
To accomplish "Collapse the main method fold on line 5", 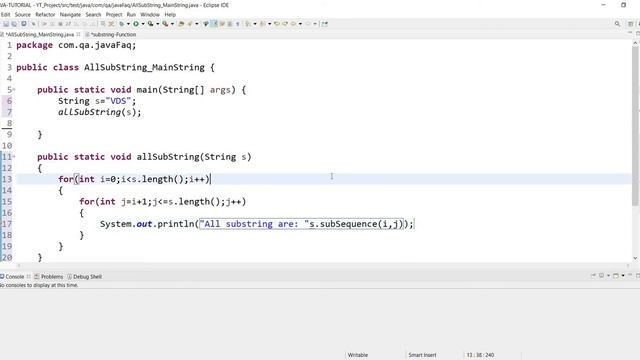I will pos(14,89).
